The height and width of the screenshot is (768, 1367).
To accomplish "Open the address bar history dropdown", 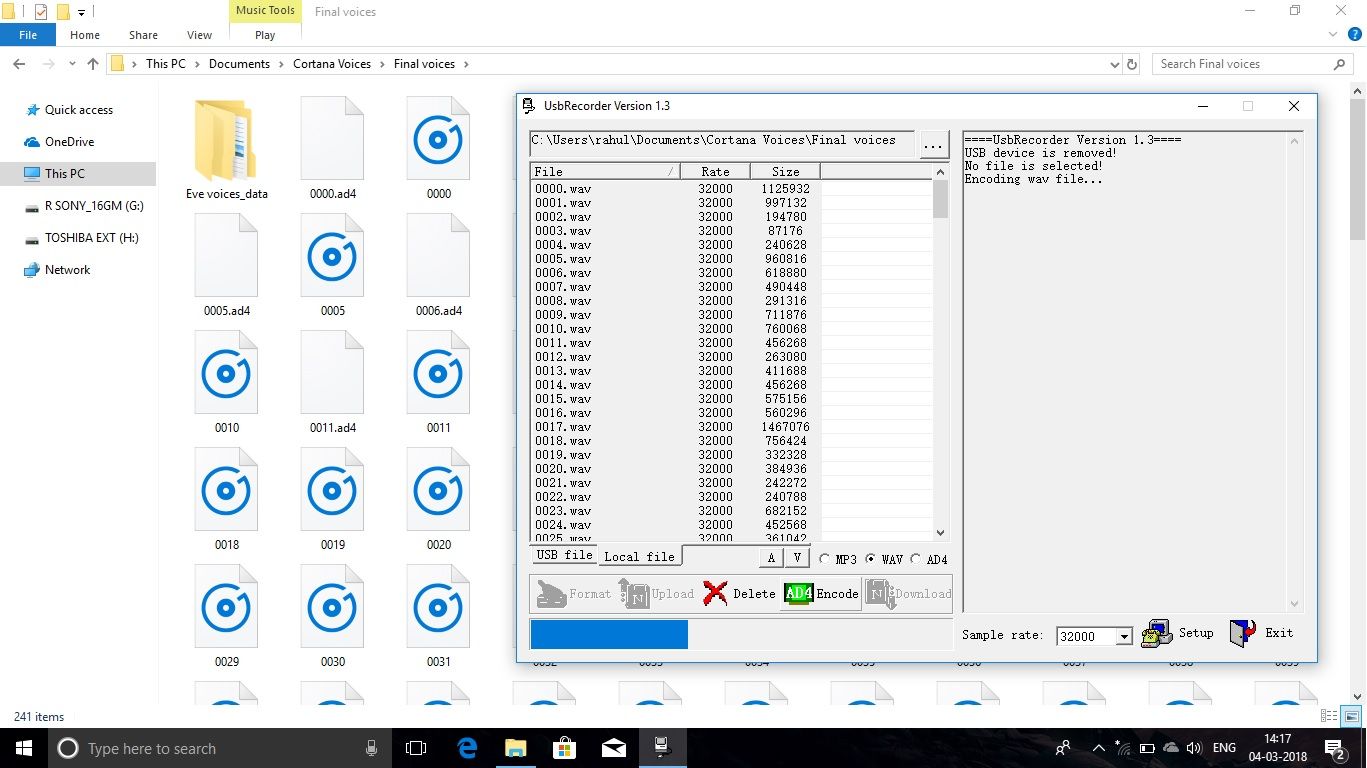I will (1114, 63).
